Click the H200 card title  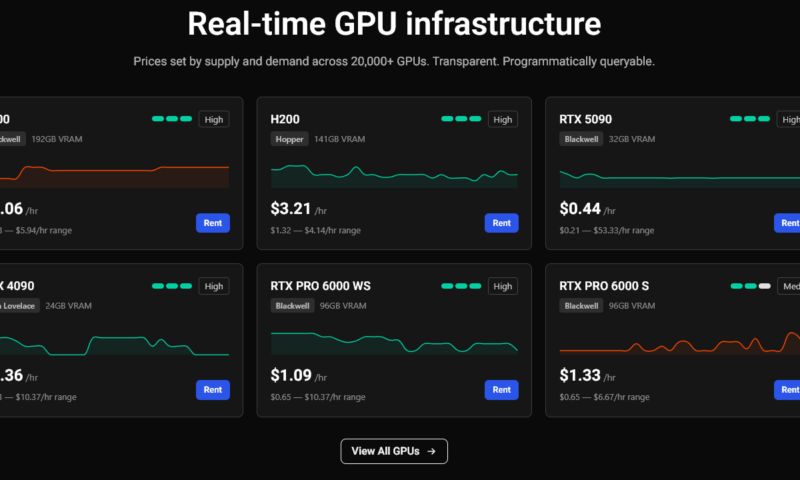pyautogui.click(x=285, y=119)
